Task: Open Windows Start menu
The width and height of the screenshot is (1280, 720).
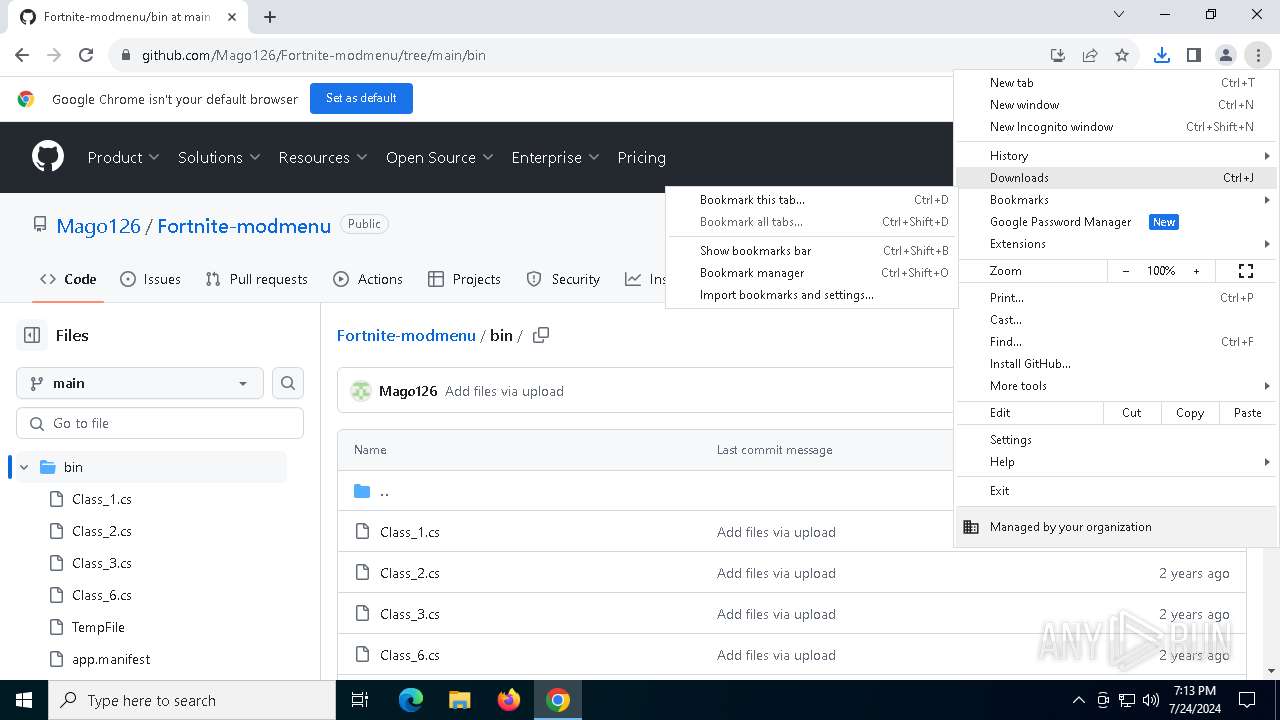Action: (x=24, y=700)
